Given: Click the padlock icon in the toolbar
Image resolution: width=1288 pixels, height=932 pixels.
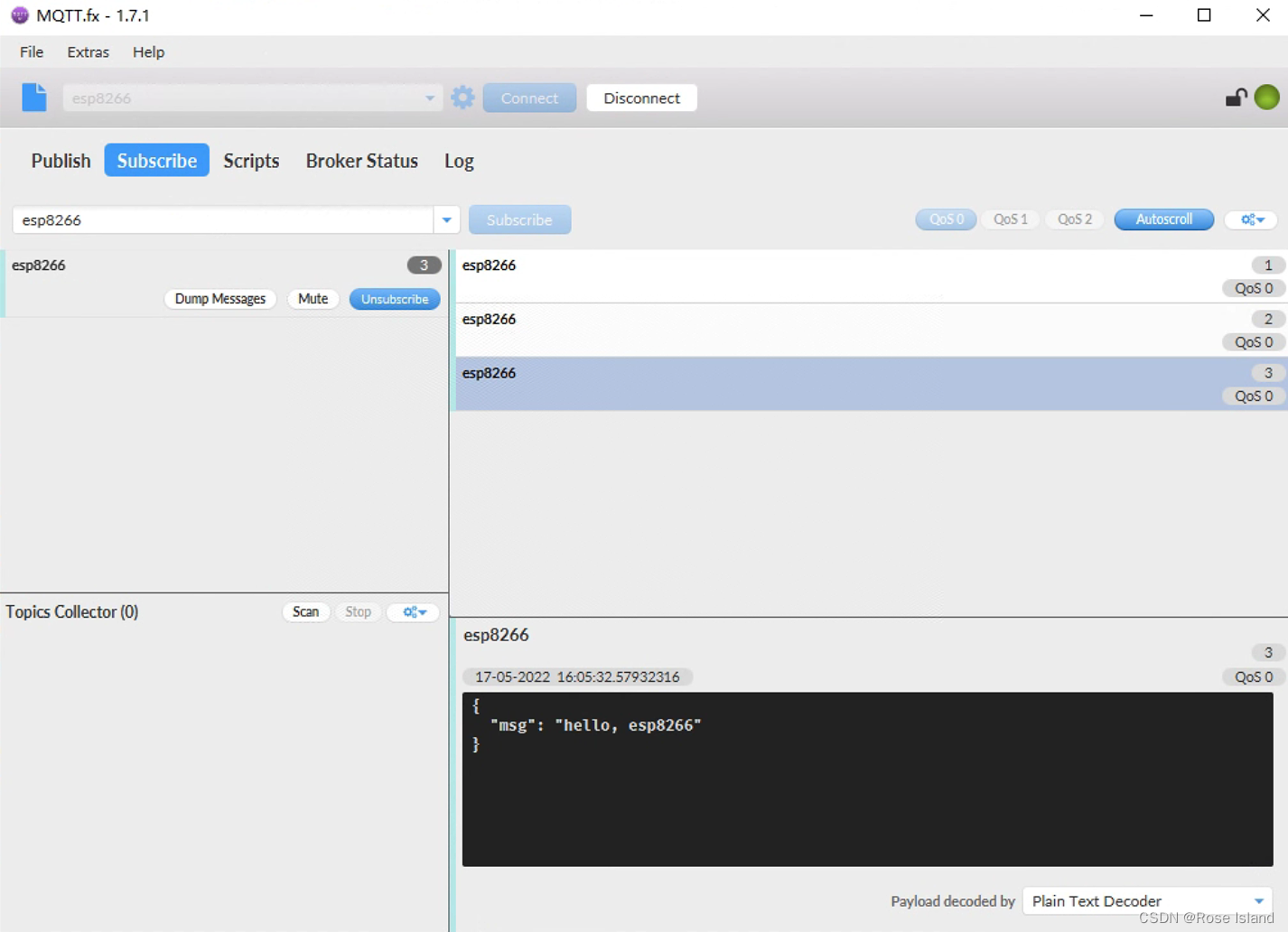Looking at the screenshot, I should pos(1235,97).
